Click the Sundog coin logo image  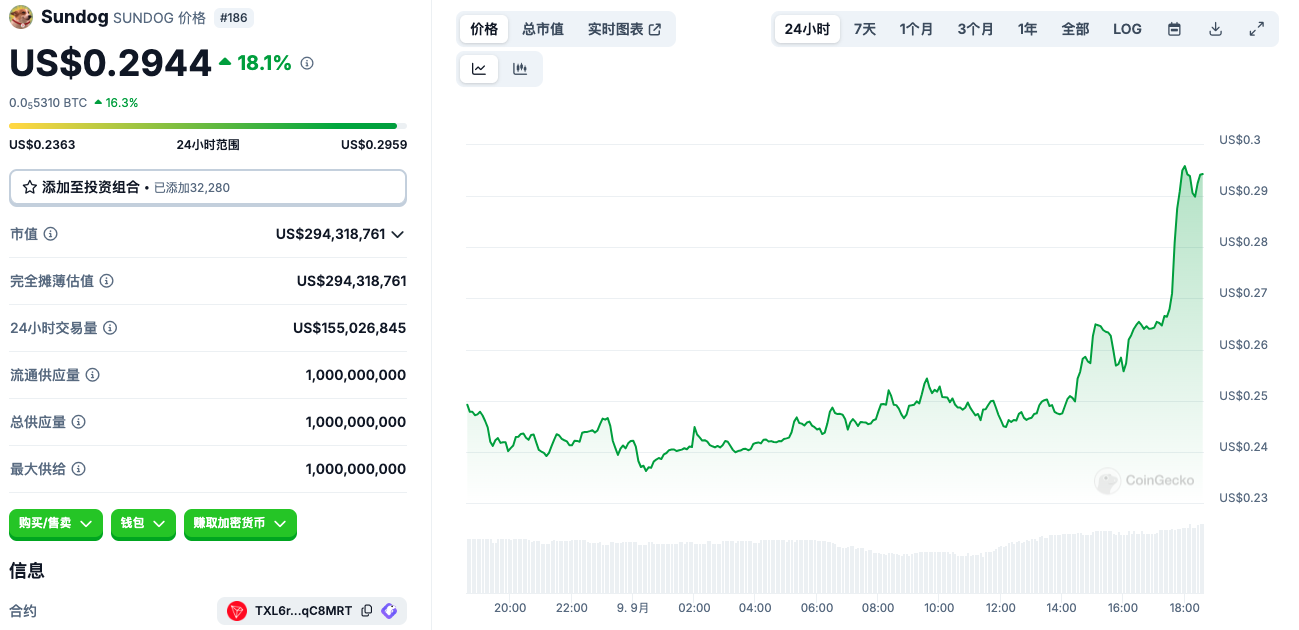point(21,17)
